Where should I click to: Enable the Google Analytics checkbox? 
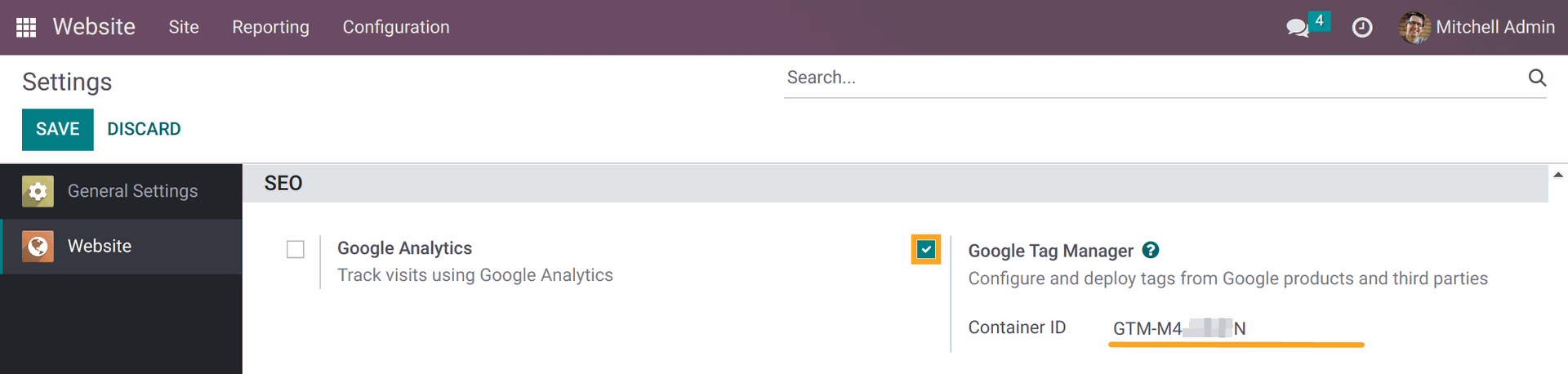(296, 249)
